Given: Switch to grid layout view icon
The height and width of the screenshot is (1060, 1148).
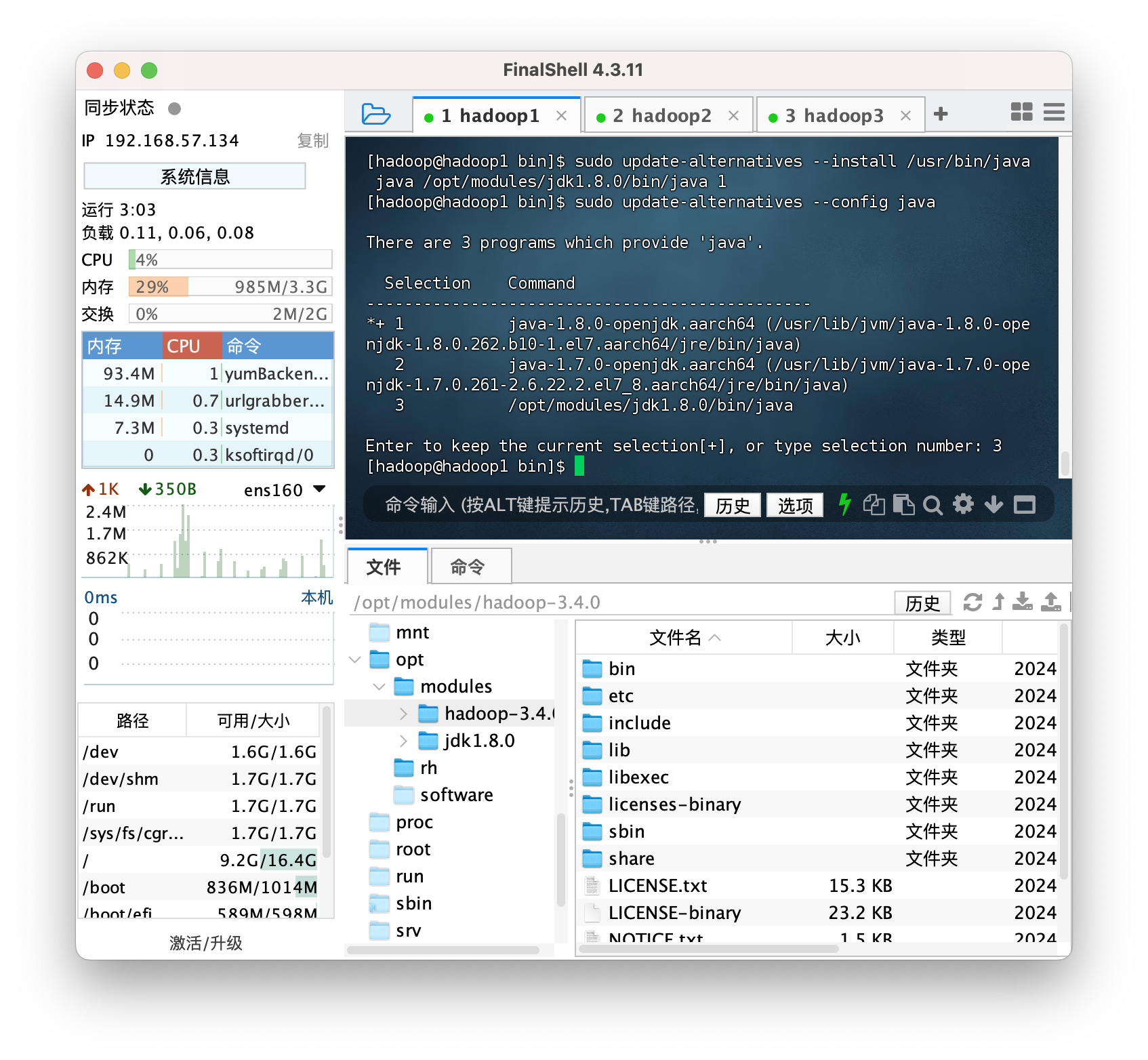Looking at the screenshot, I should [1021, 112].
